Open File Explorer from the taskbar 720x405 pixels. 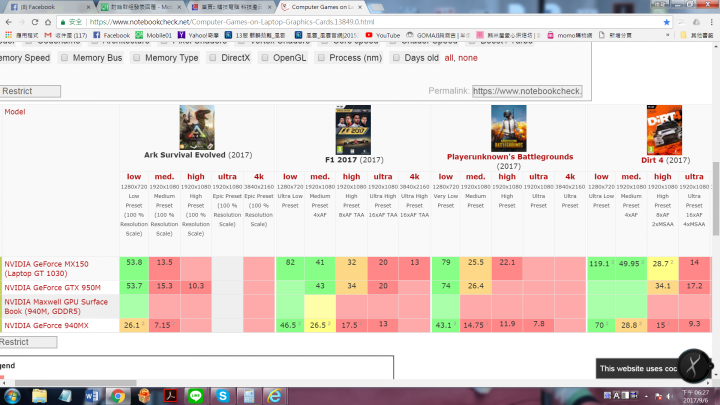39,396
